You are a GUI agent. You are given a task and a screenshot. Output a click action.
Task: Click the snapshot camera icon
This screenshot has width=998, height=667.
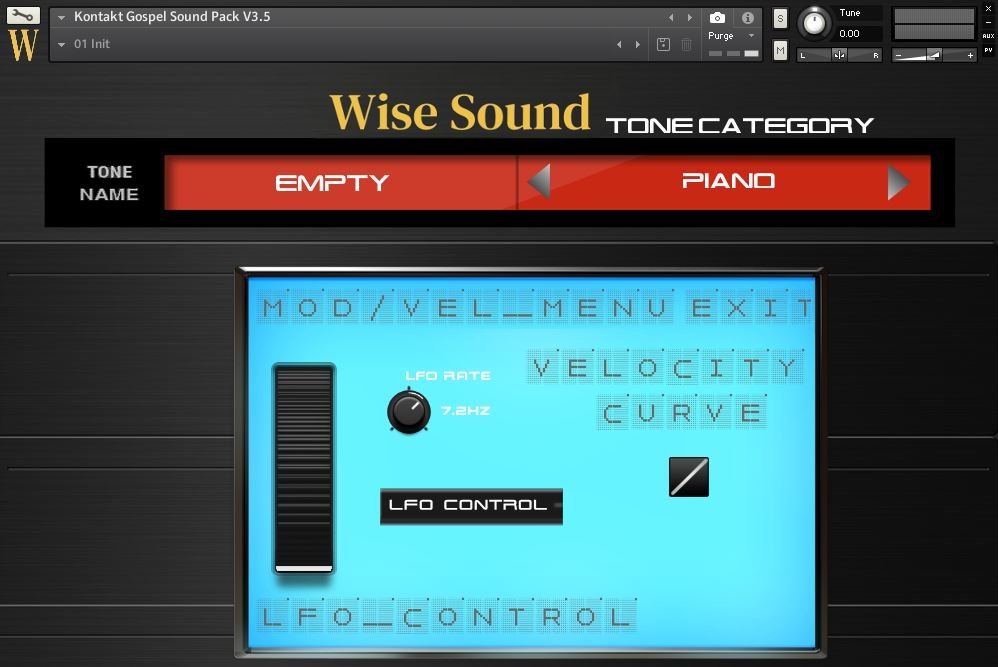716,16
